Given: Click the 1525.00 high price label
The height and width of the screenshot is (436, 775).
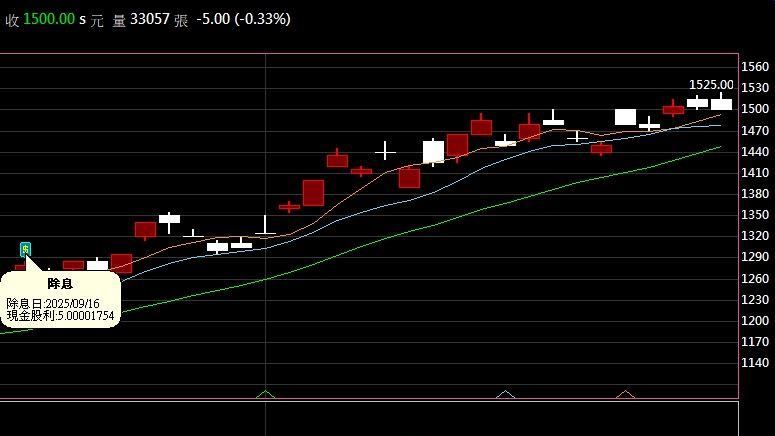Looking at the screenshot, I should click(711, 85).
